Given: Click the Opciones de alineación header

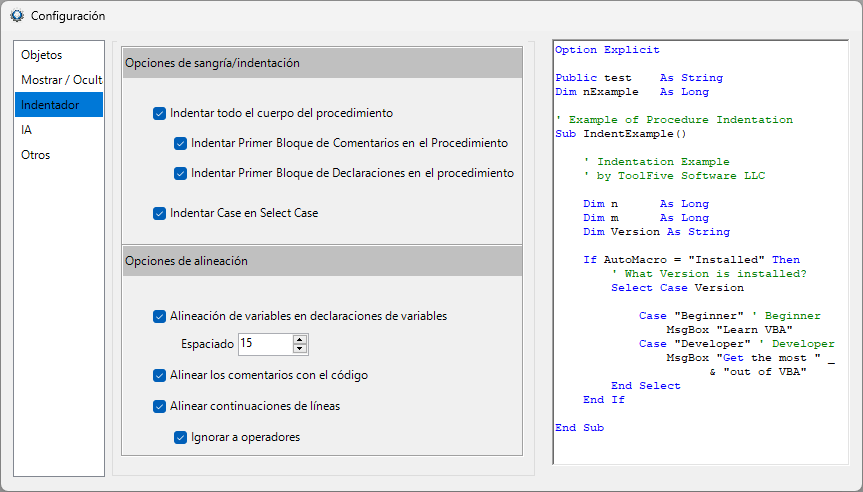Looking at the screenshot, I should 322,261.
